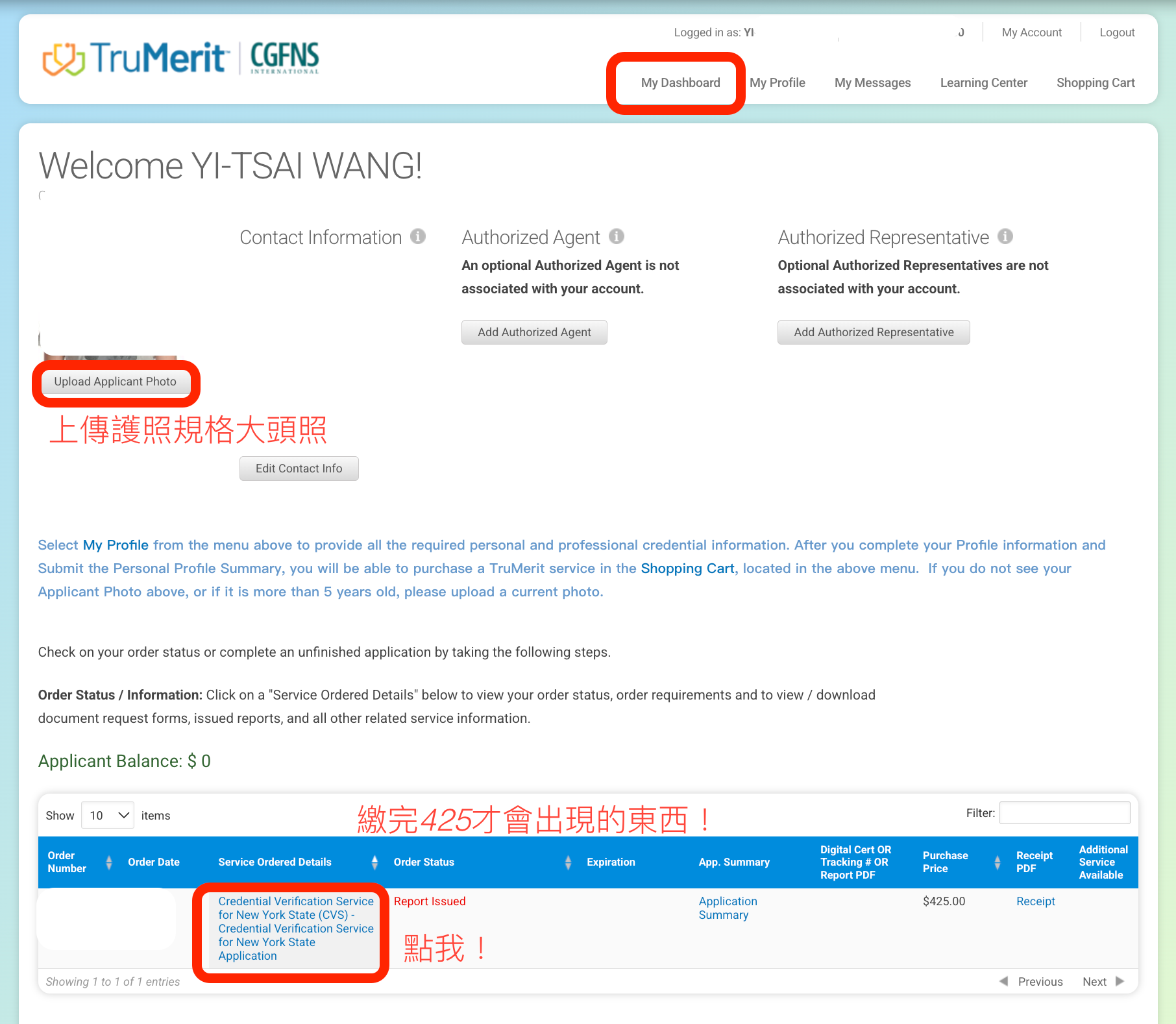The image size is (1176, 1024).
Task: Open the Show items count dropdown
Action: point(108,816)
